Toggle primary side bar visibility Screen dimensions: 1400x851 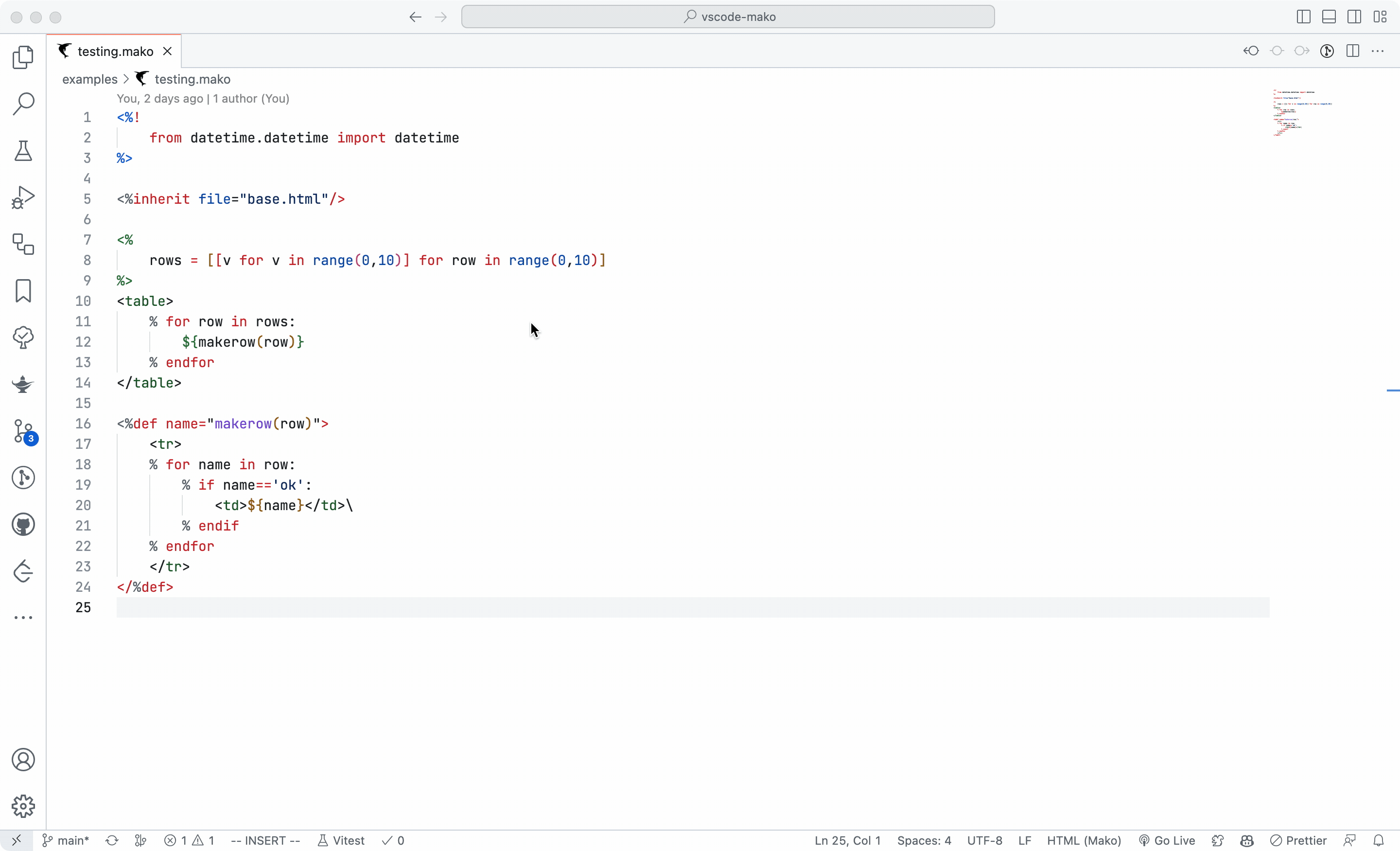(x=1303, y=17)
